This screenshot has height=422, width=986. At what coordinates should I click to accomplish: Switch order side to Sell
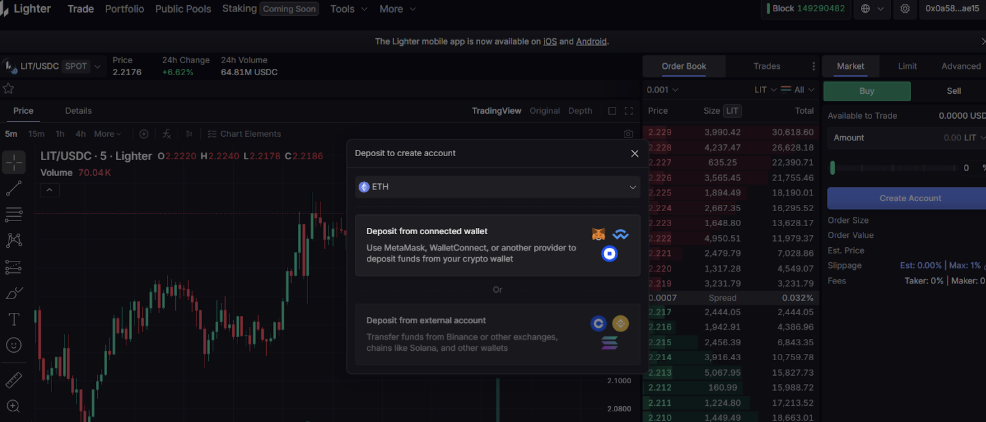(x=953, y=91)
